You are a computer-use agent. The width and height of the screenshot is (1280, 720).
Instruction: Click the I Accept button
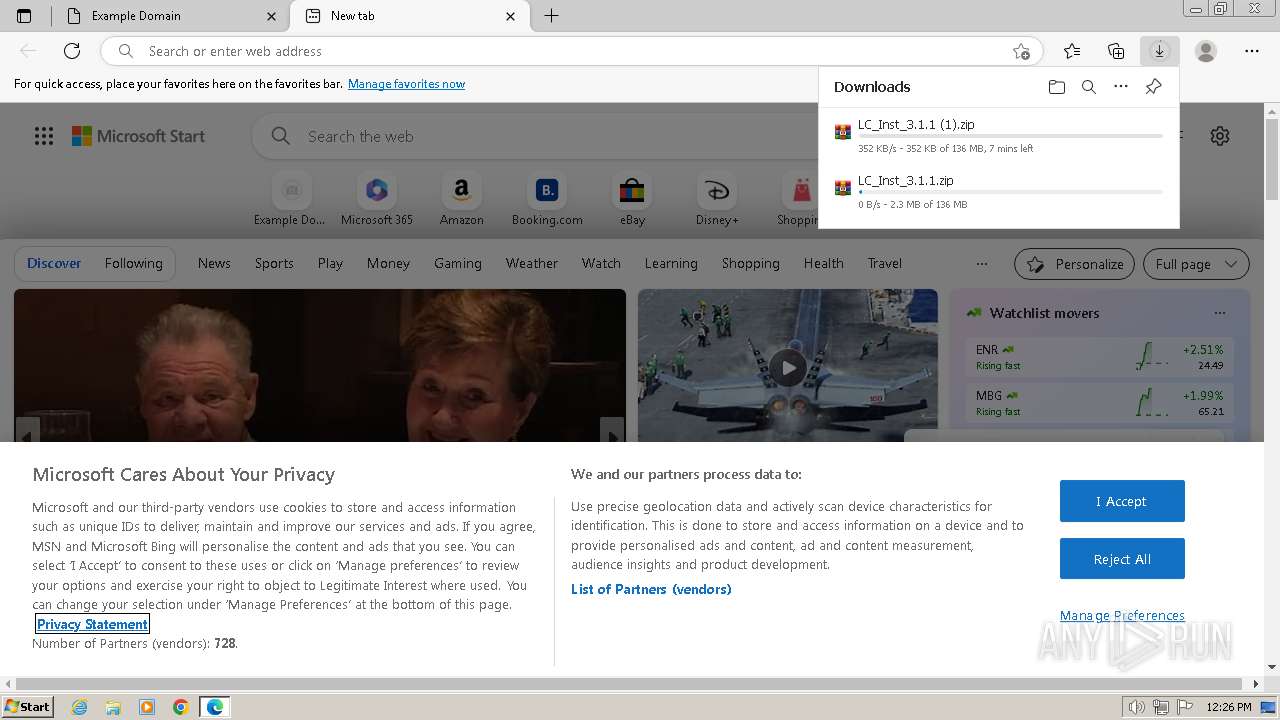pos(1122,501)
